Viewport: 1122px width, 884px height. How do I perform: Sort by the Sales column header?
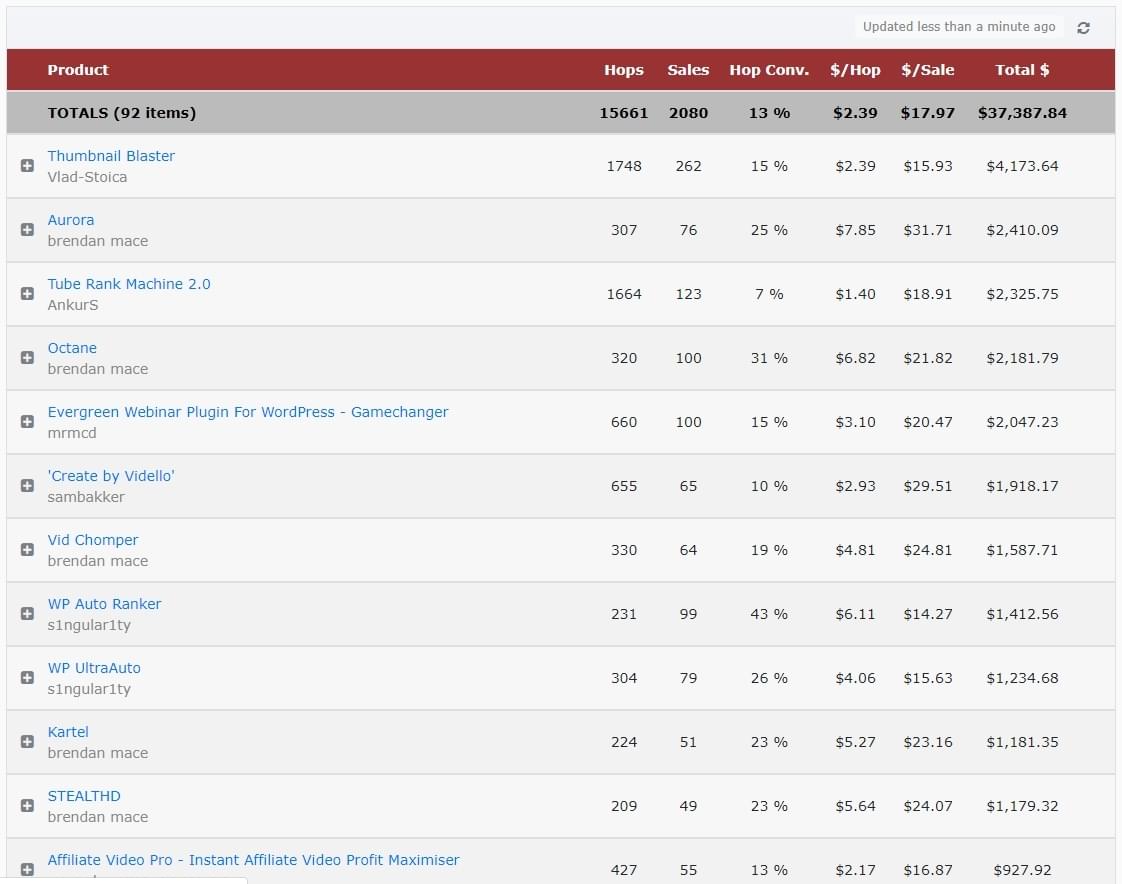pos(688,70)
